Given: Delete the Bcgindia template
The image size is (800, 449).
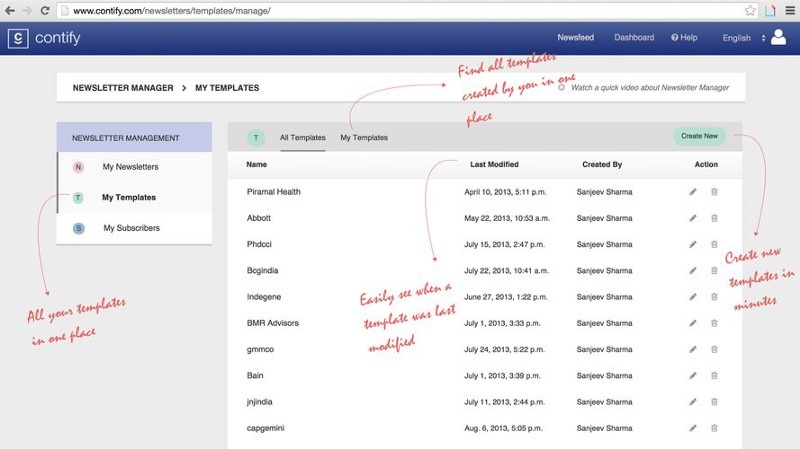Looking at the screenshot, I should (x=714, y=270).
